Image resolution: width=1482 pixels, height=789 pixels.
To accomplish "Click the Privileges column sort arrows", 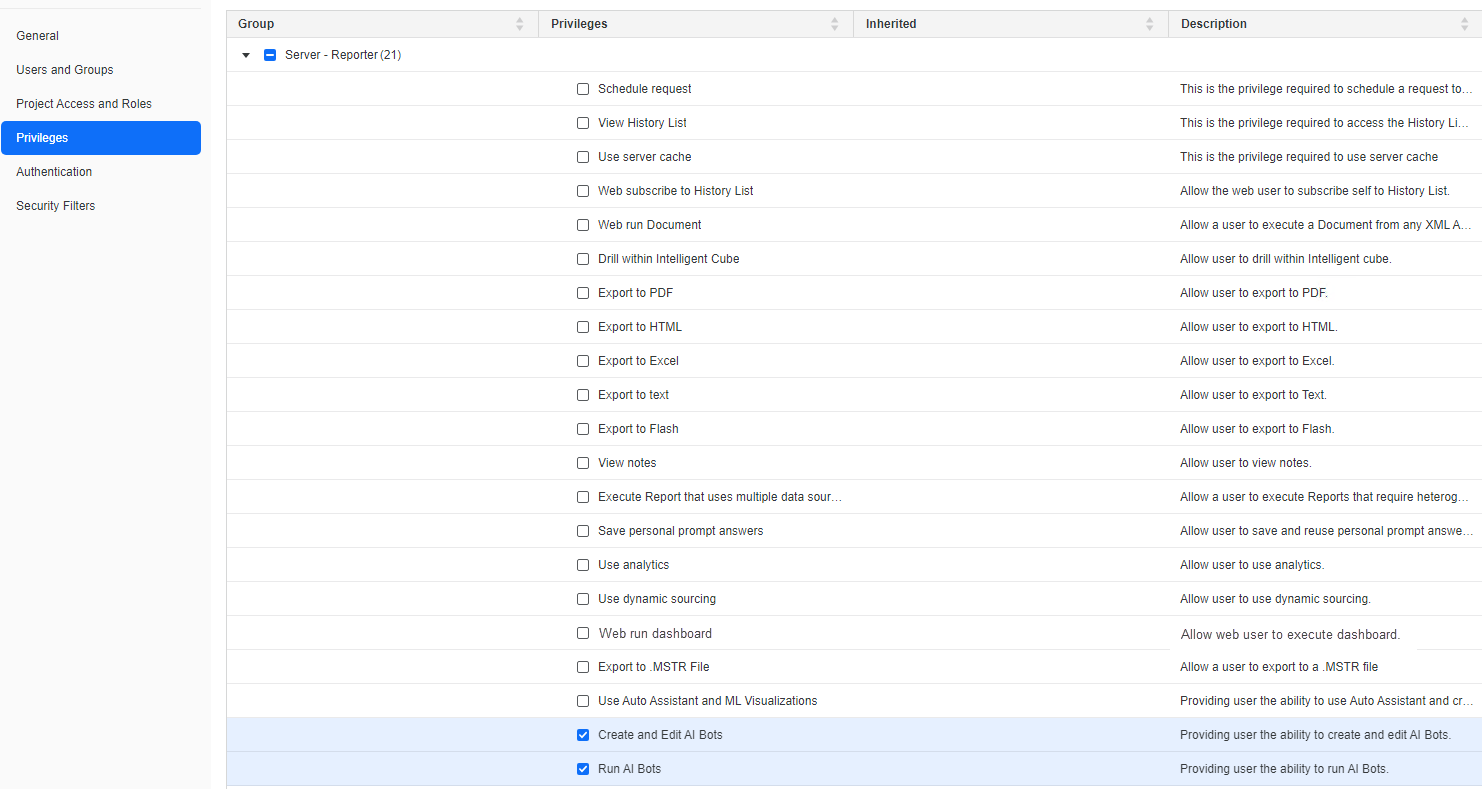I will click(835, 24).
